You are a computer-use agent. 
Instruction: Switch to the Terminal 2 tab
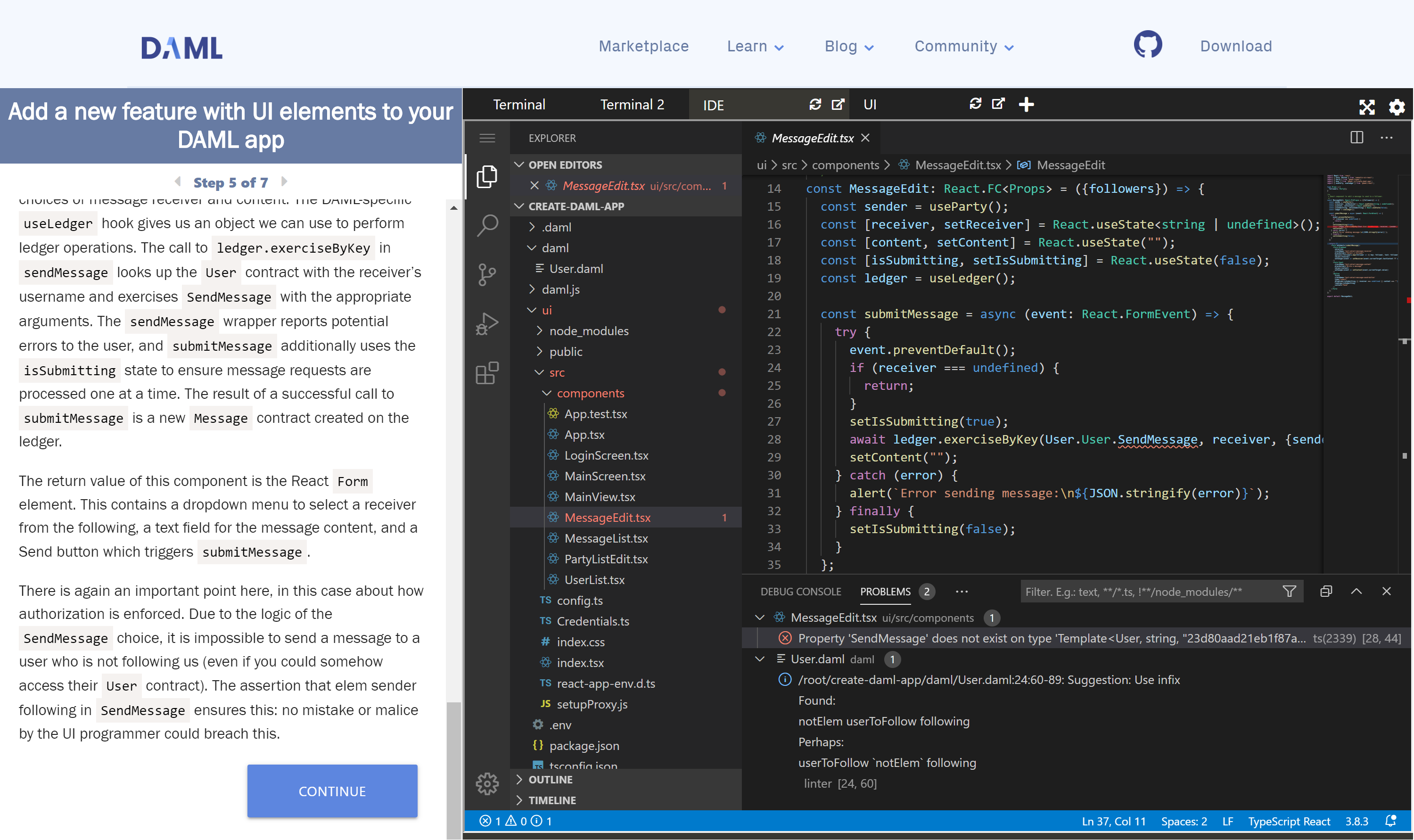(632, 105)
